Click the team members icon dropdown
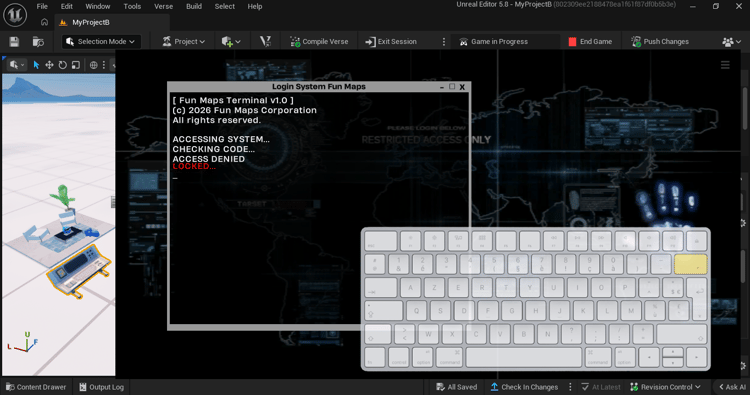The width and height of the screenshot is (750, 395). [x=731, y=42]
